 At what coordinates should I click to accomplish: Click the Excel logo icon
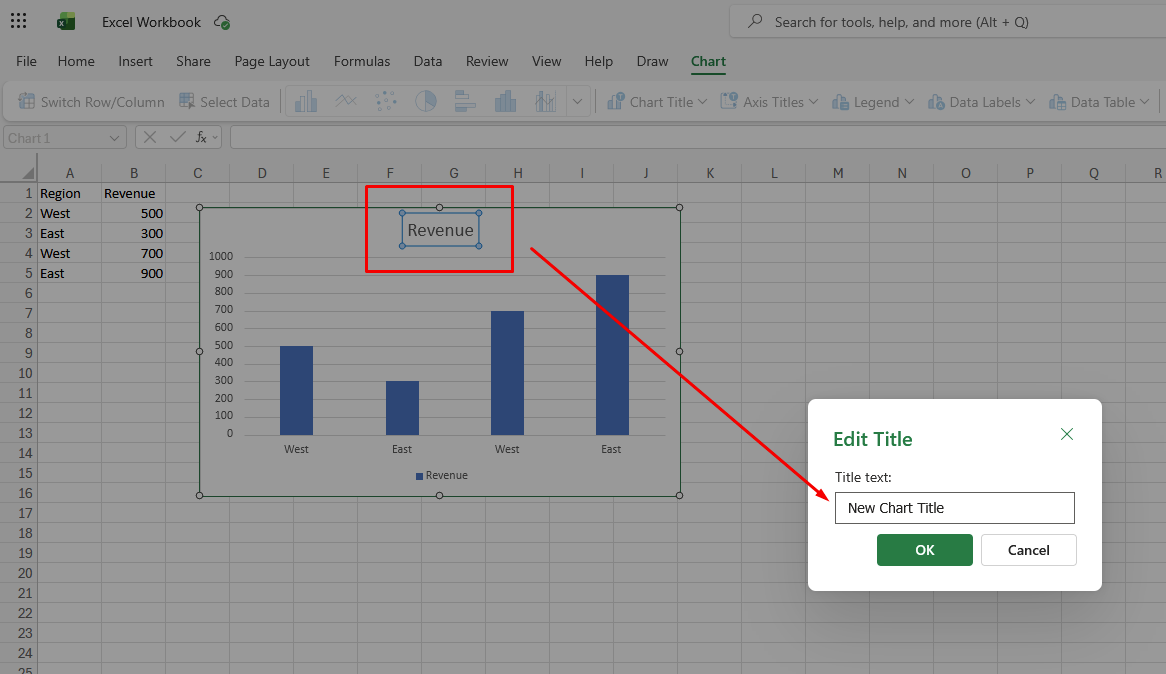tap(66, 22)
